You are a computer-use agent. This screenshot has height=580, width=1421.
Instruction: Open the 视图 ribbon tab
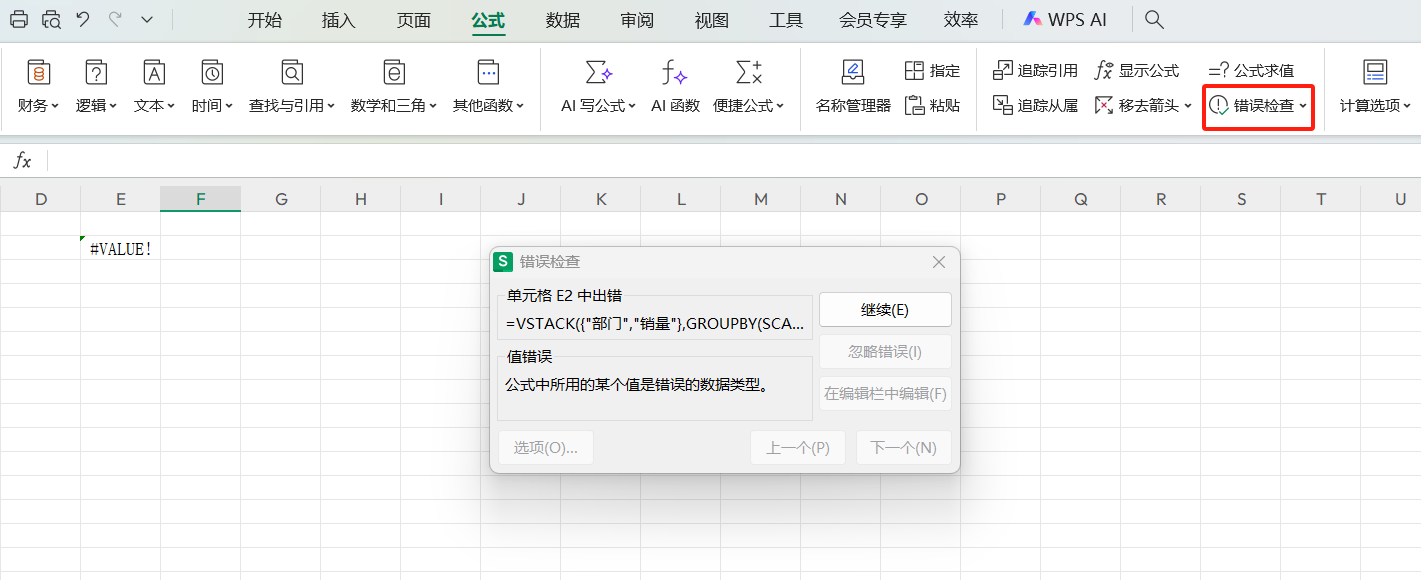click(x=711, y=19)
